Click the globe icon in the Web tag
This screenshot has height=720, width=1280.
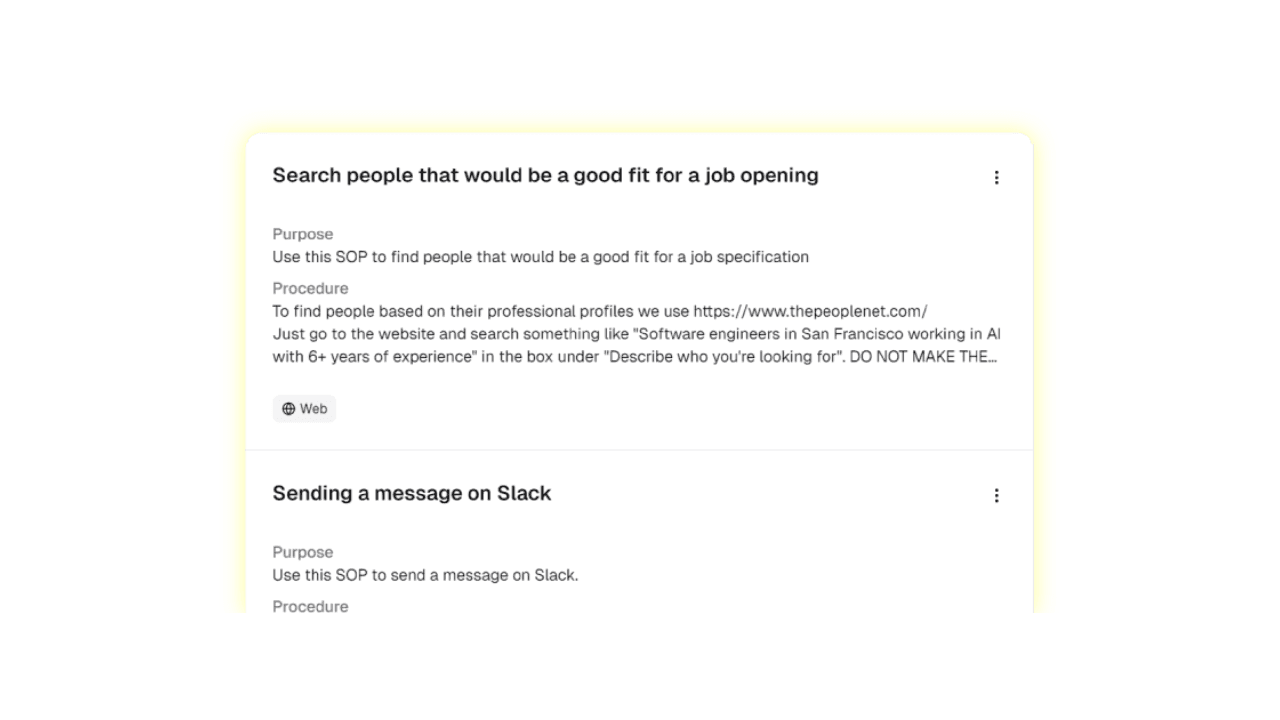[x=289, y=409]
